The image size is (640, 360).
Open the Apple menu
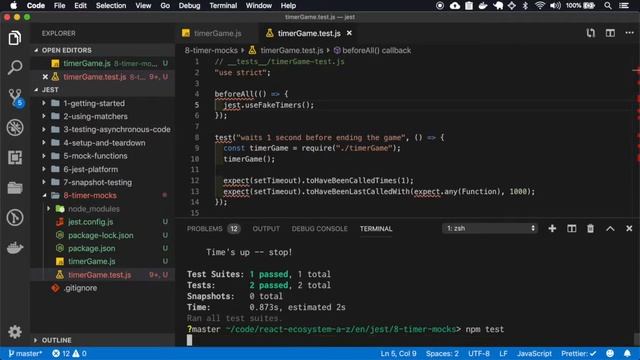point(13,6)
